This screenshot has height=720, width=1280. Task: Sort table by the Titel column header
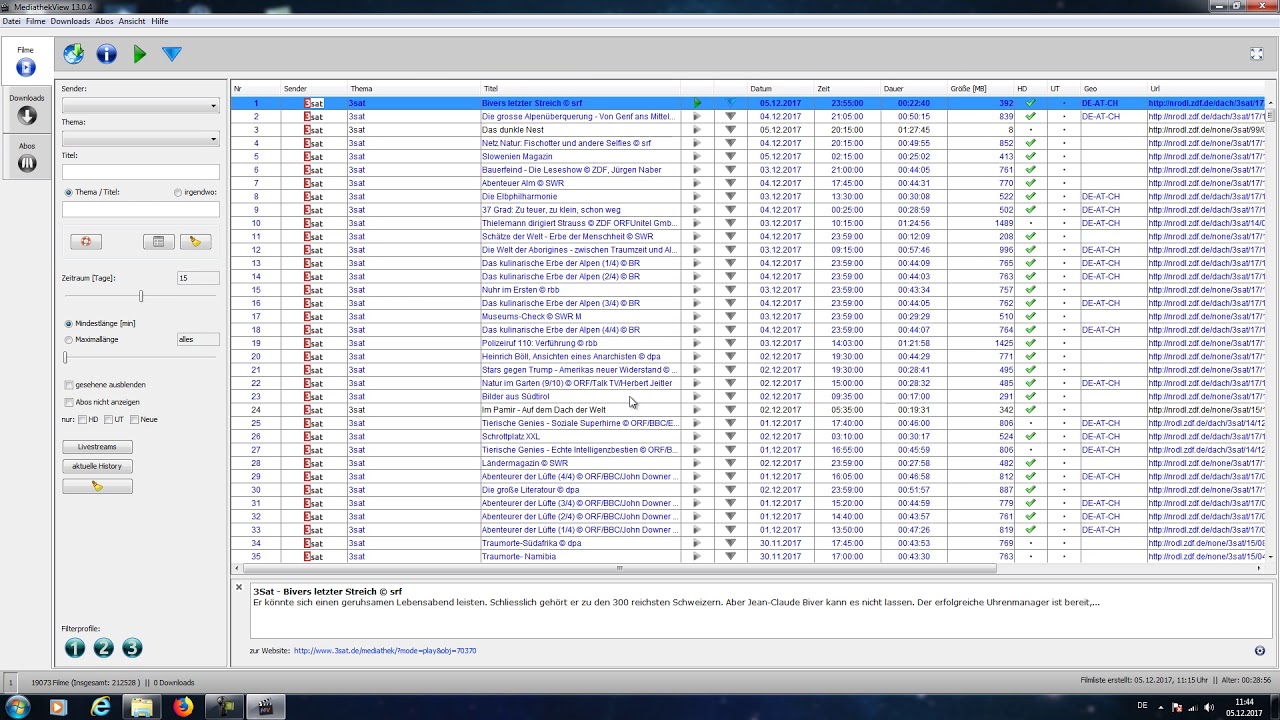pyautogui.click(x=580, y=89)
